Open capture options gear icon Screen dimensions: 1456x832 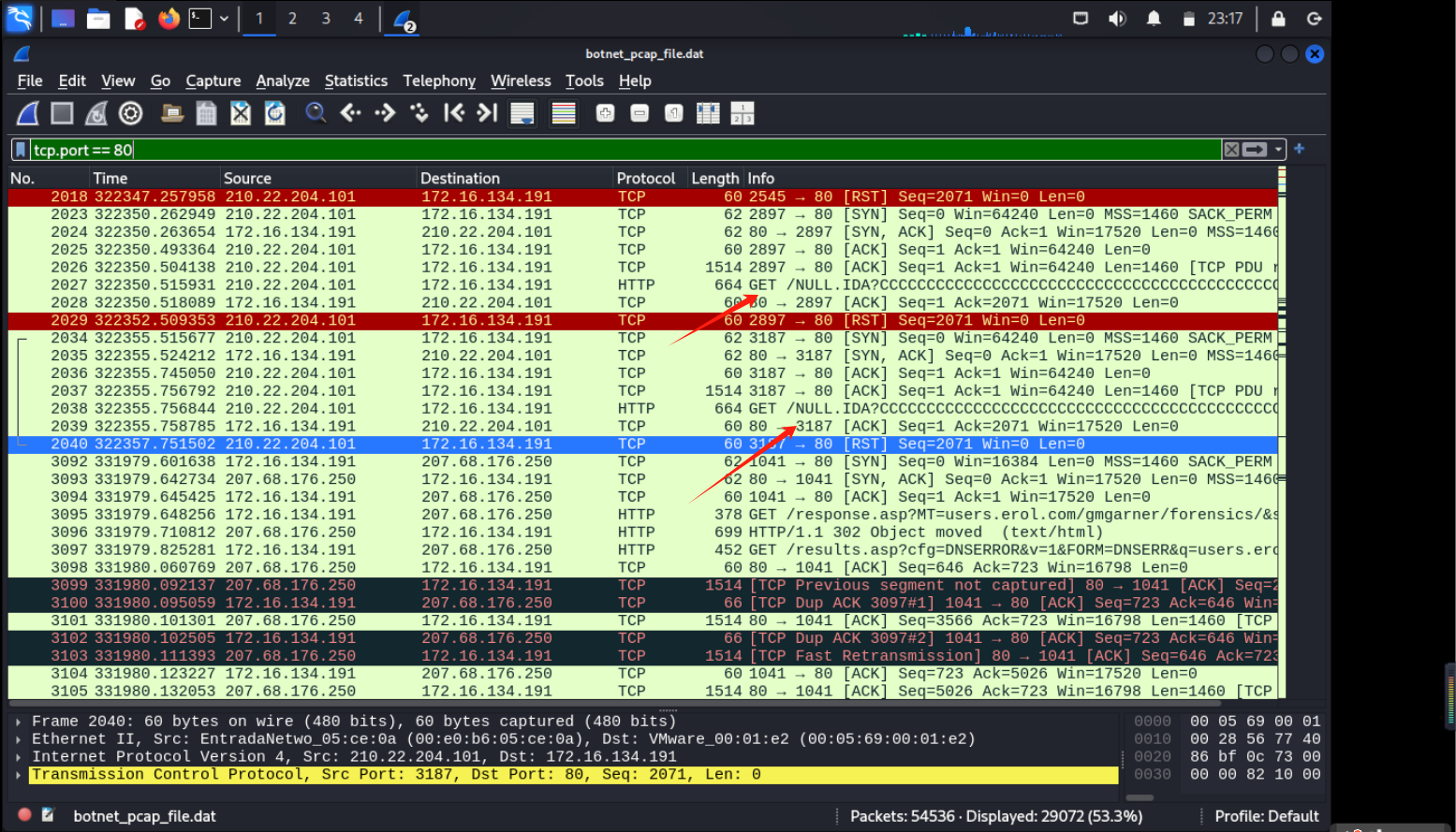(x=131, y=113)
